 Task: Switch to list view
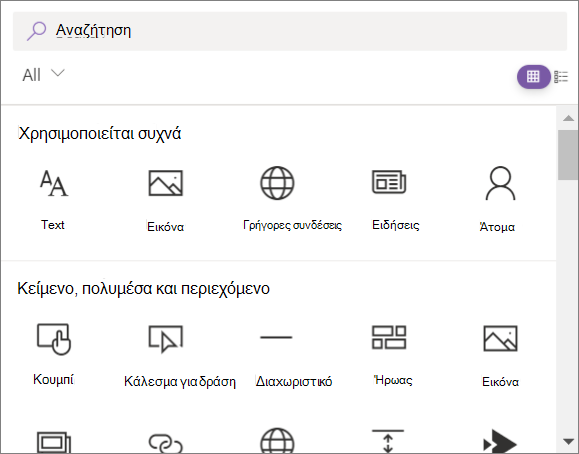(x=561, y=76)
